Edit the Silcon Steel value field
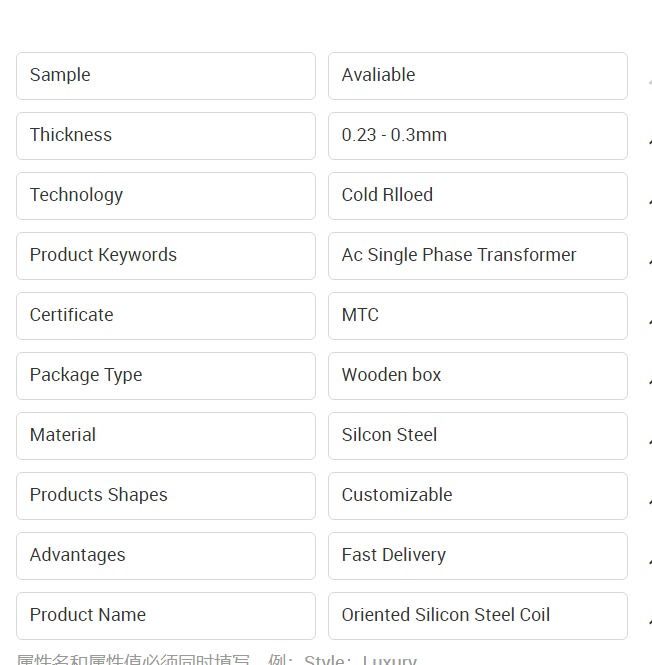 click(x=478, y=436)
